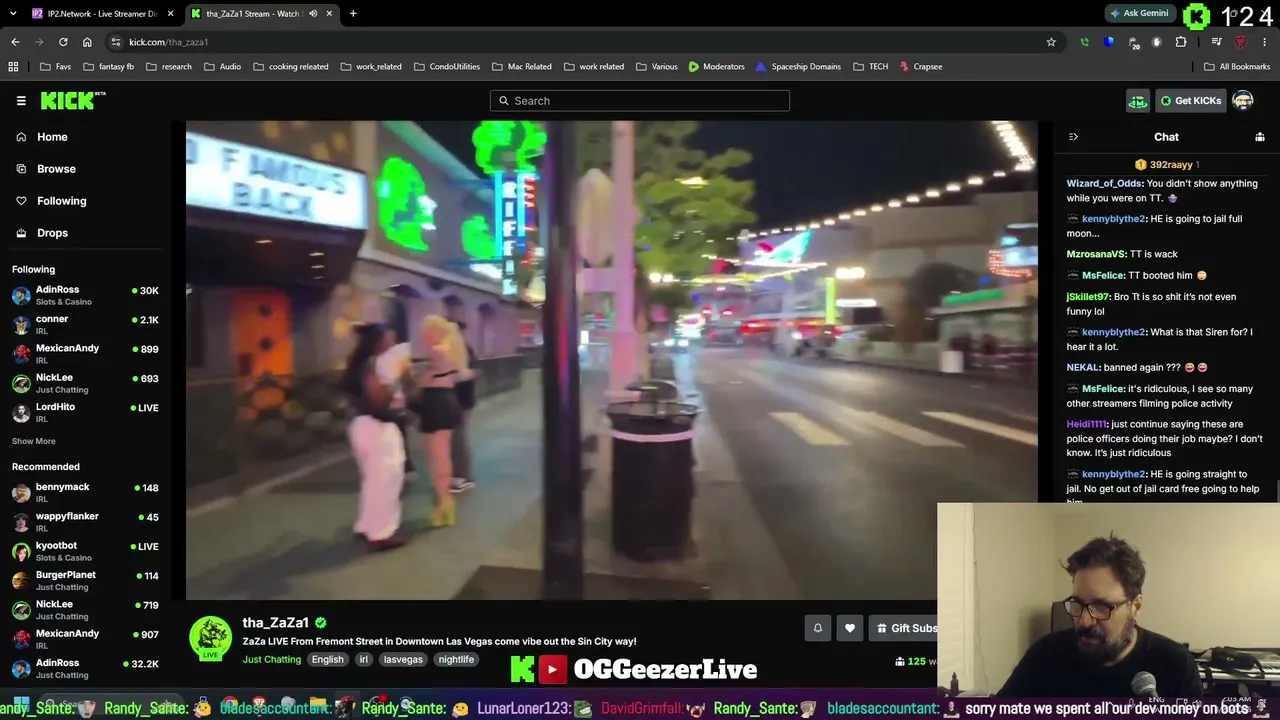The height and width of the screenshot is (720, 1280).
Task: Open the Chrome apps grid icon
Action: tap(13, 67)
